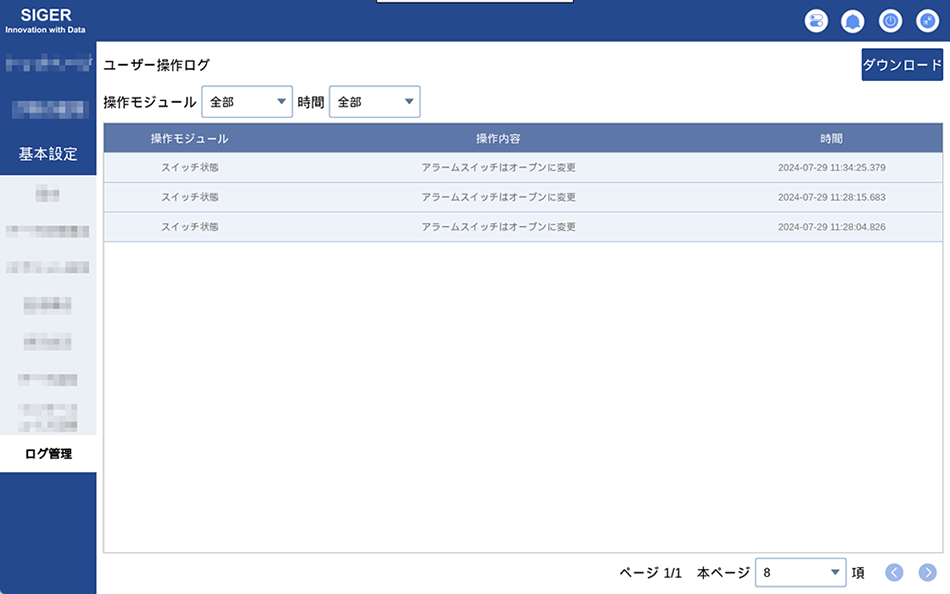Viewport: 950px width, 594px height.
Task: Go to next page arrow
Action: coord(927,572)
